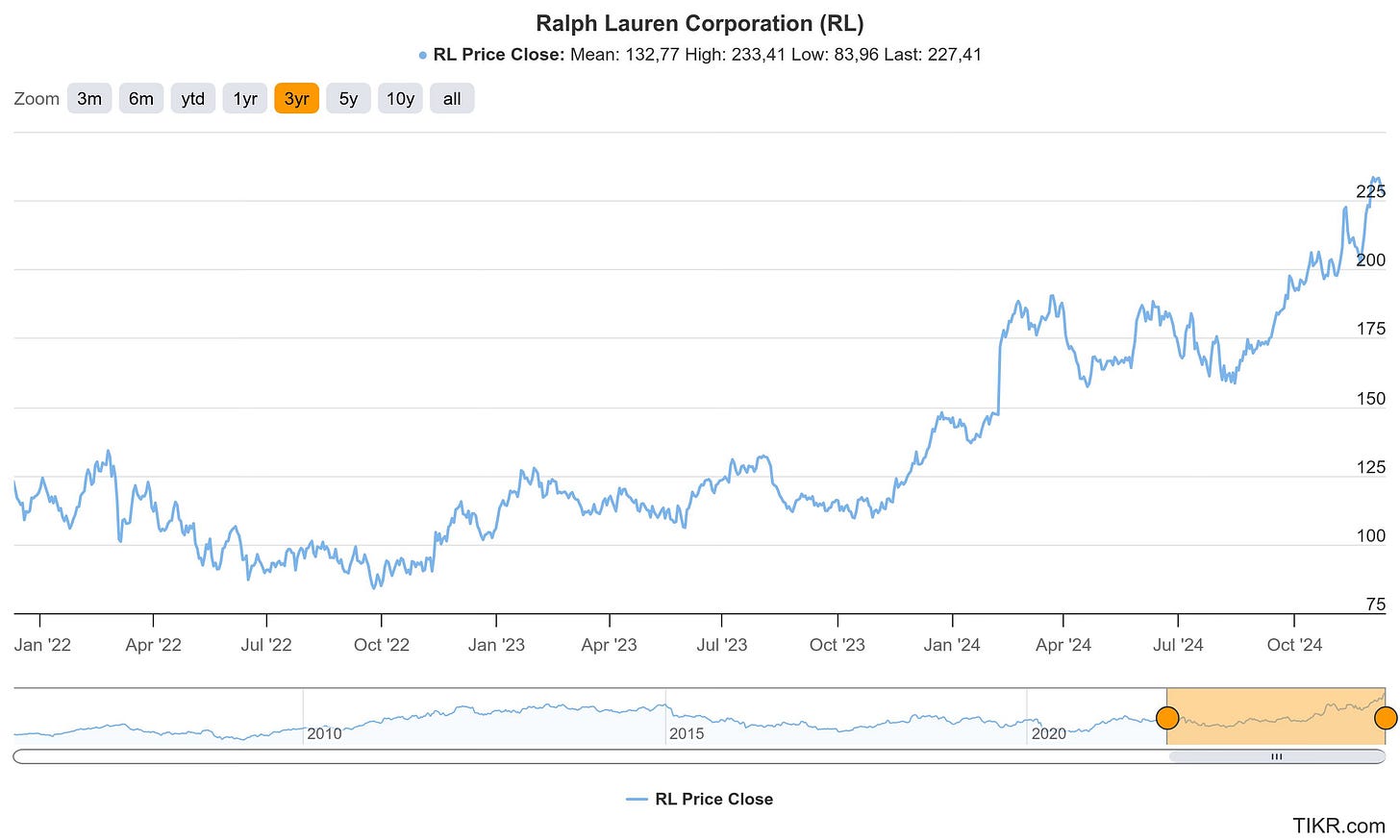Click the 175 price axis label
Screen dimensions: 1400x840
tap(1371, 329)
